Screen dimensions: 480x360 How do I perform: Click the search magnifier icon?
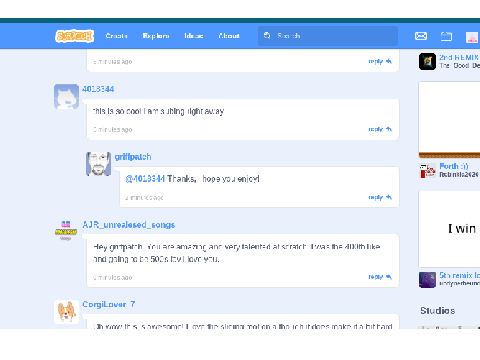tap(267, 36)
